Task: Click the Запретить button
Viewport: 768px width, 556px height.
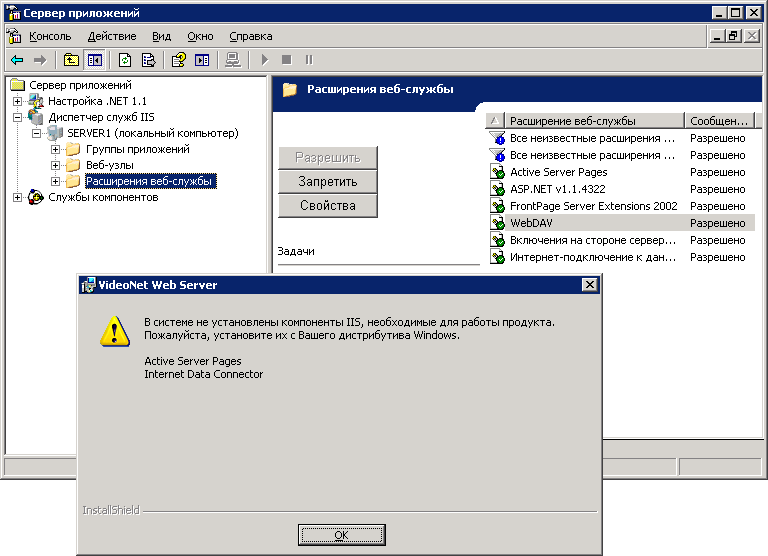Action: point(328,182)
